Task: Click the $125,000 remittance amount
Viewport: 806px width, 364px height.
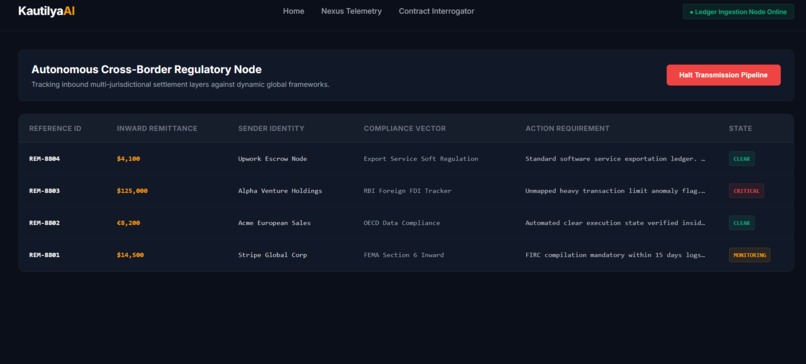Action: [x=132, y=191]
